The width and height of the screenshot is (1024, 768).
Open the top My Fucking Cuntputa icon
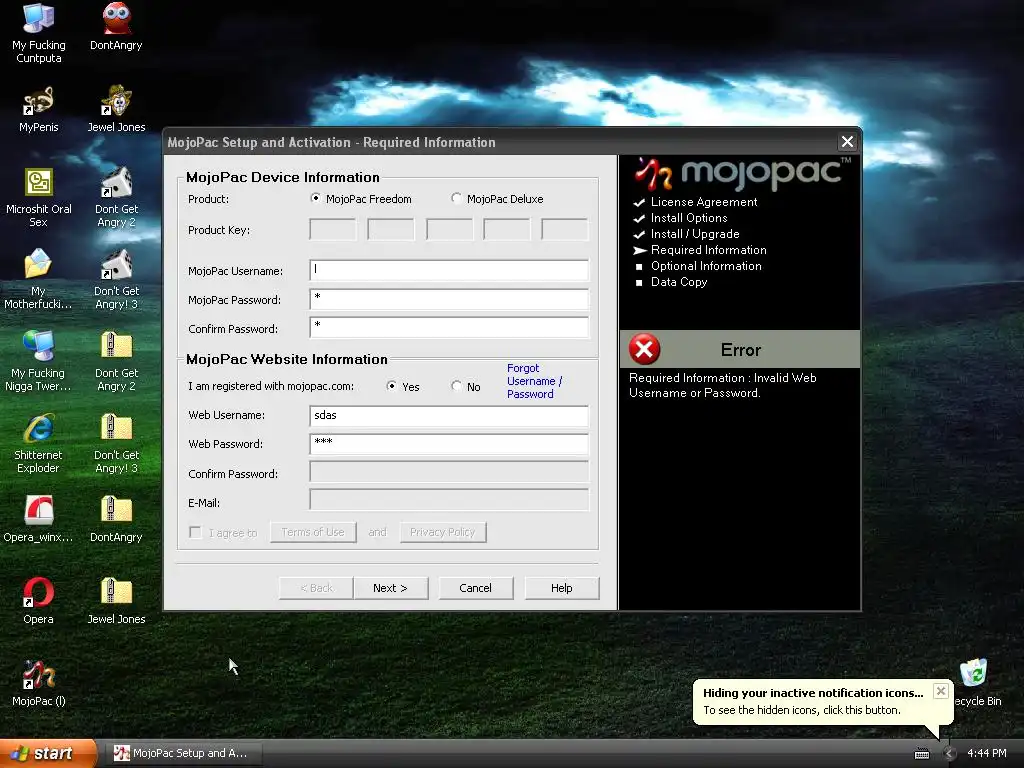pyautogui.click(x=39, y=33)
